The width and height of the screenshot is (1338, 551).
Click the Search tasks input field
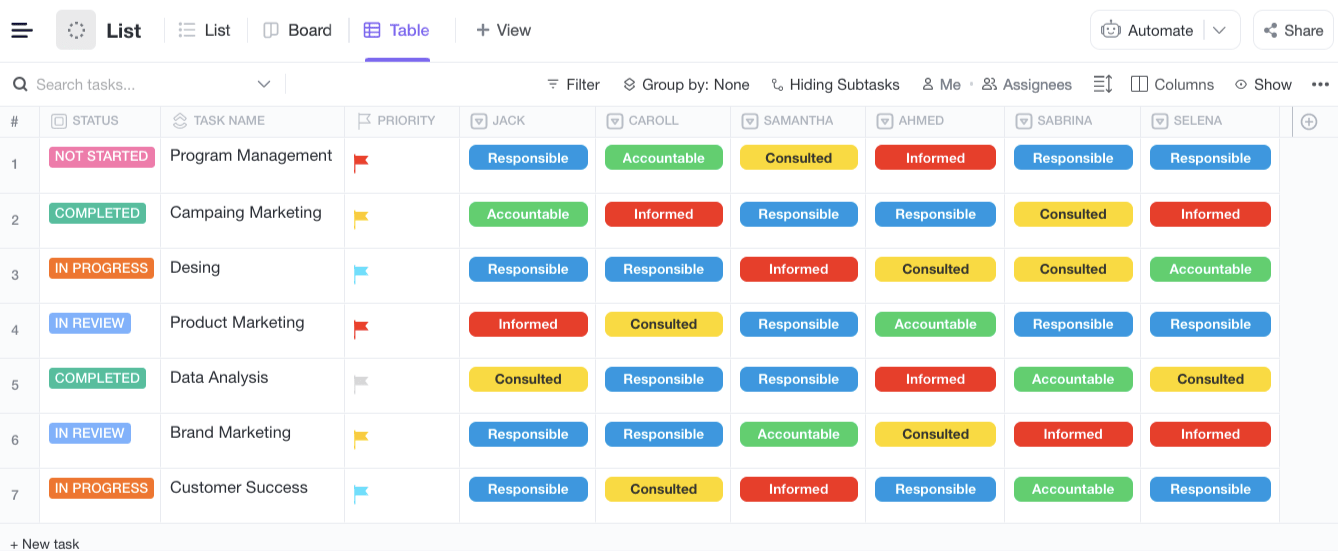140,85
